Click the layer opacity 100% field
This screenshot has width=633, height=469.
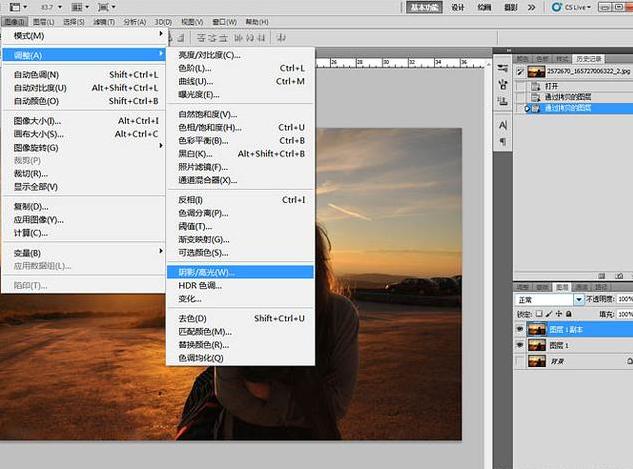point(625,299)
